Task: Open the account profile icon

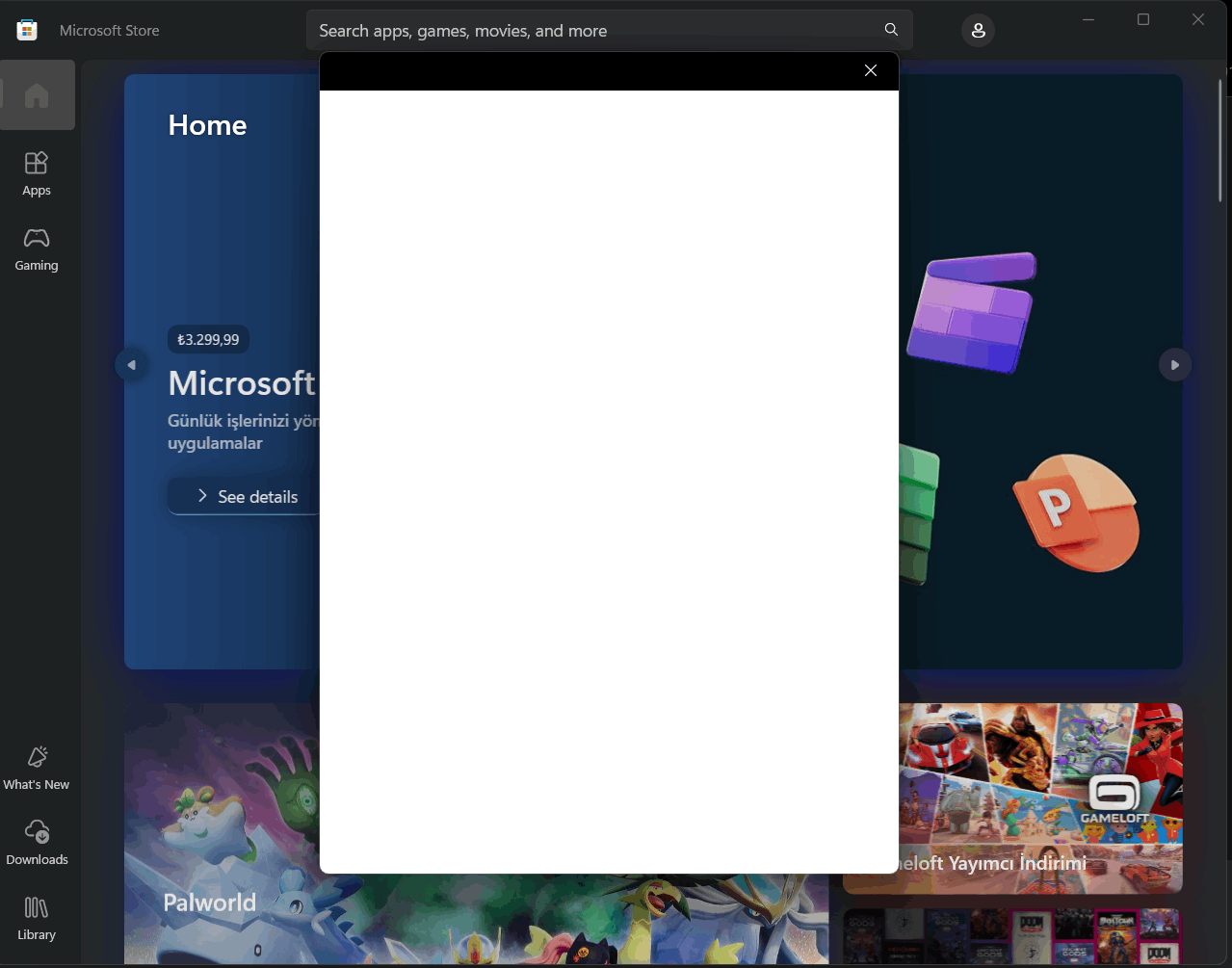Action: point(978,30)
